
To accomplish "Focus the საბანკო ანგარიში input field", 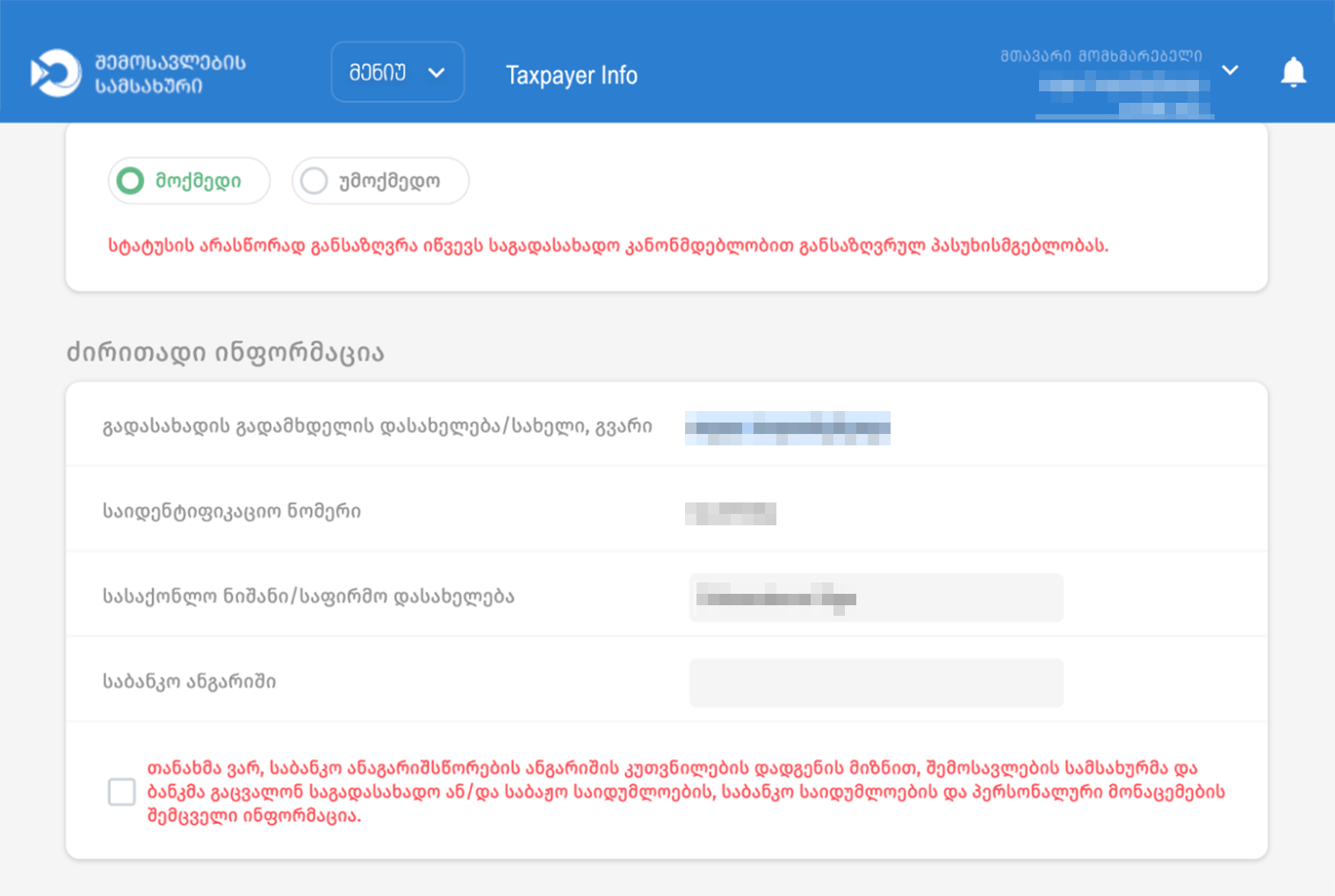I will 876,683.
